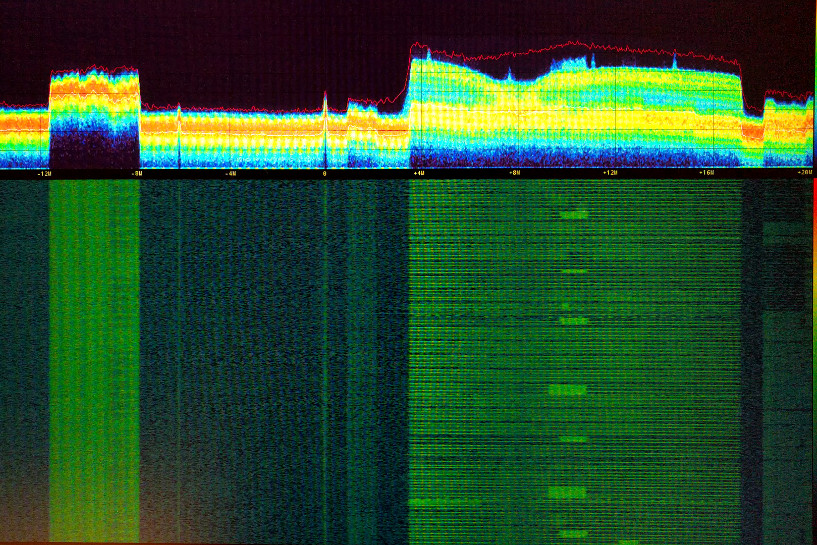Click the 0 center frequency label
Screen dimensions: 817x545
325,174
